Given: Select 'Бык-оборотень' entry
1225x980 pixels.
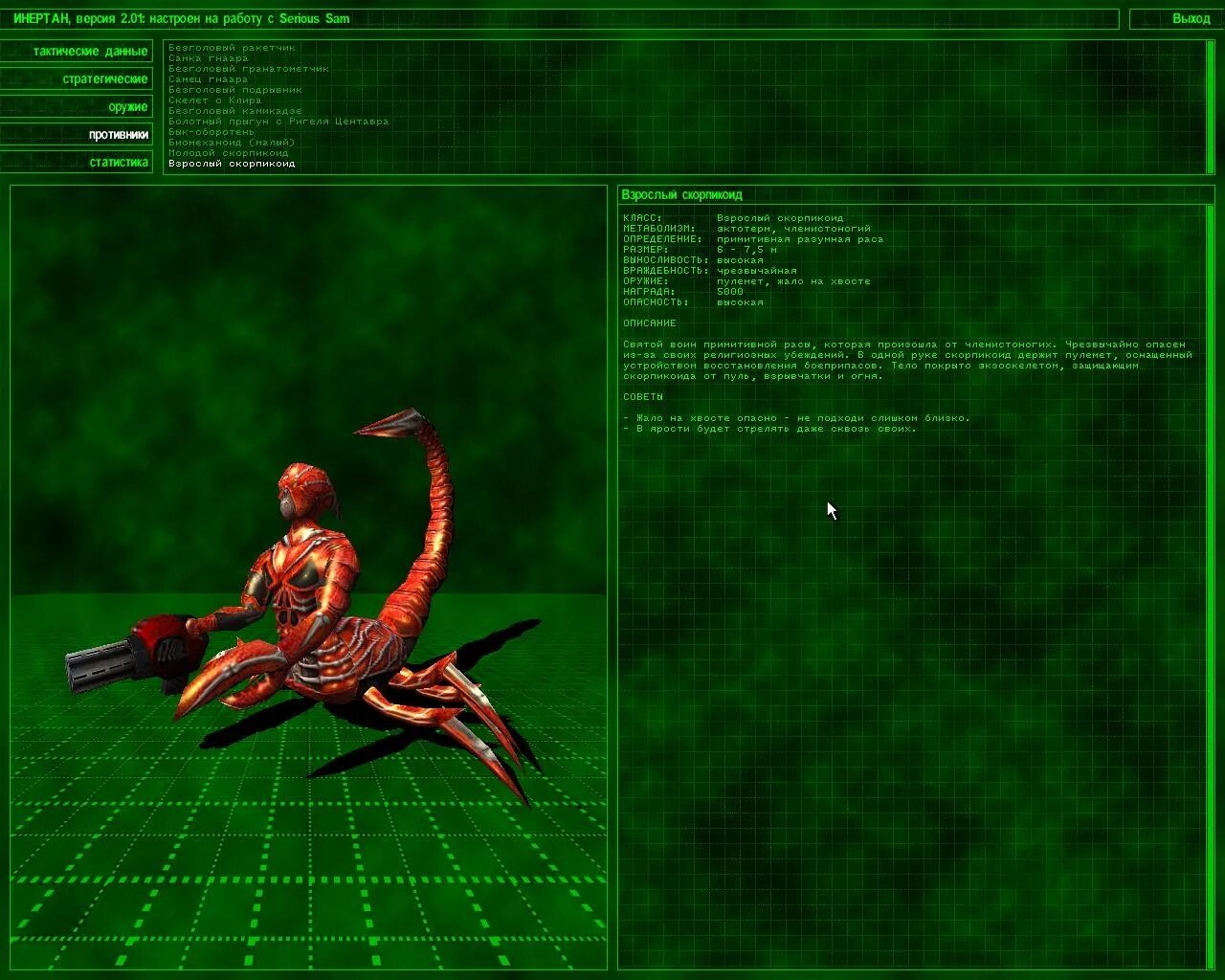Looking at the screenshot, I should pos(212,132).
